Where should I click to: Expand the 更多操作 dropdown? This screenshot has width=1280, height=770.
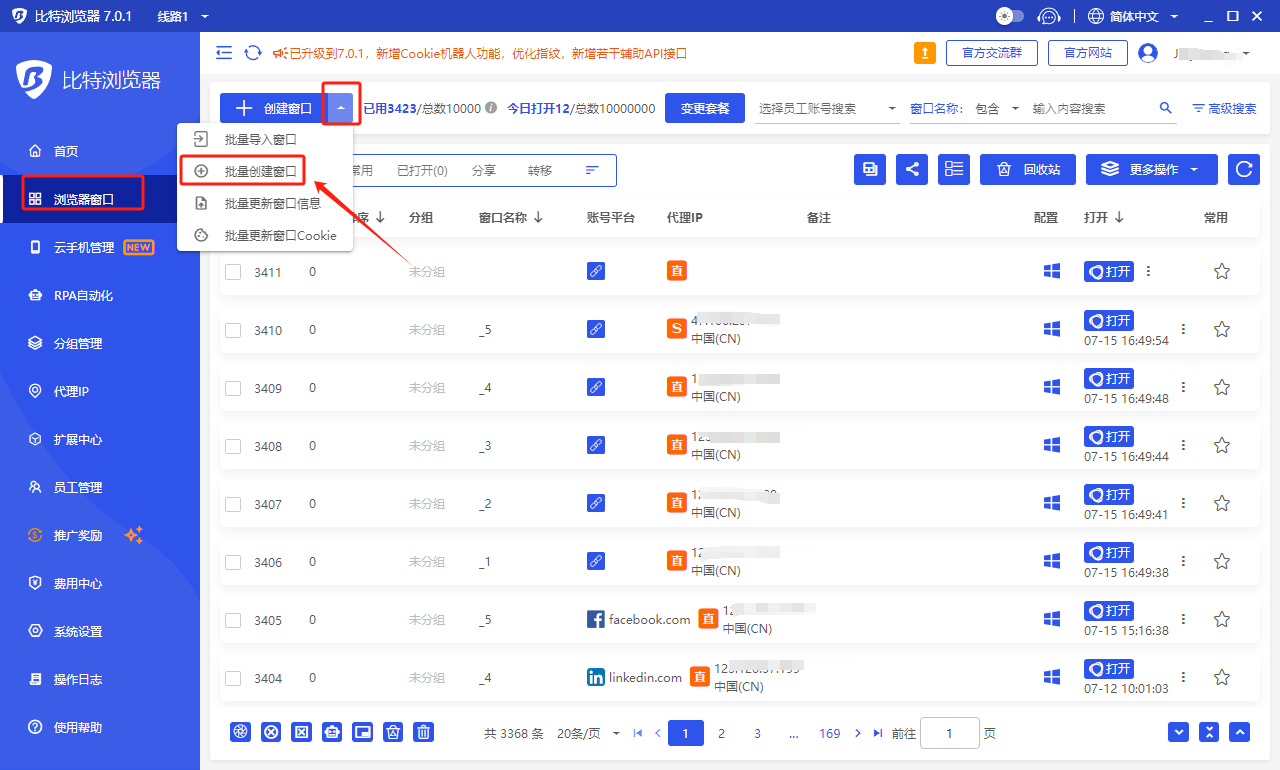click(1152, 170)
